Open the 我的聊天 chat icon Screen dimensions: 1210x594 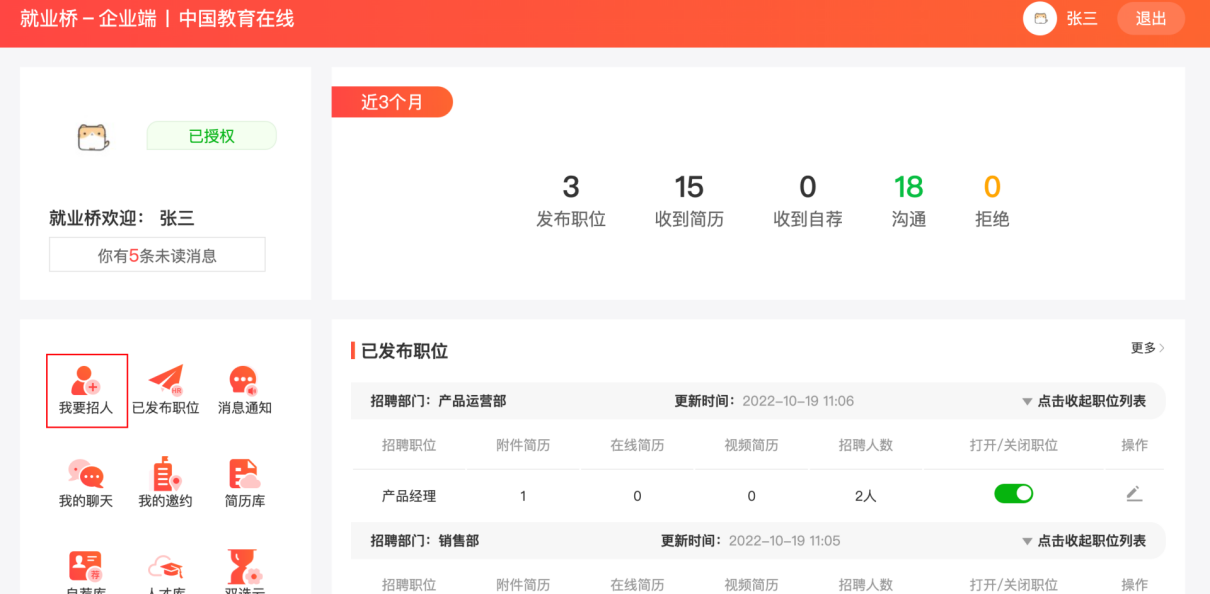coord(86,481)
